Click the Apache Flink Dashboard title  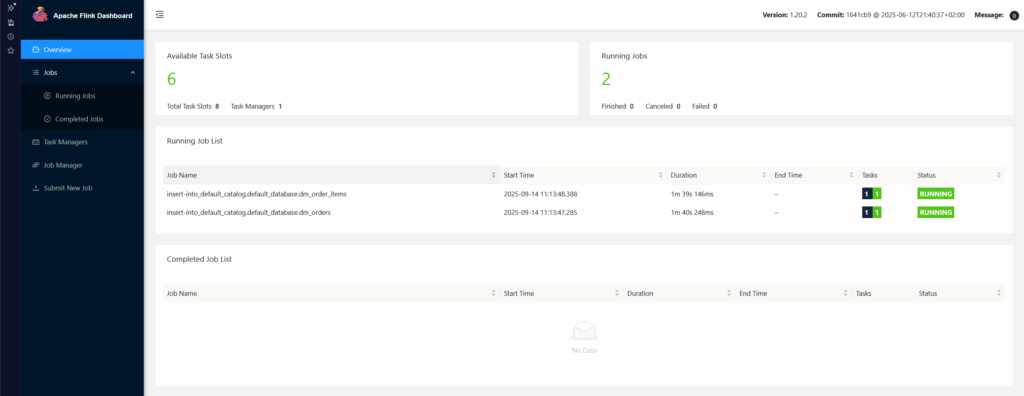(x=93, y=15)
